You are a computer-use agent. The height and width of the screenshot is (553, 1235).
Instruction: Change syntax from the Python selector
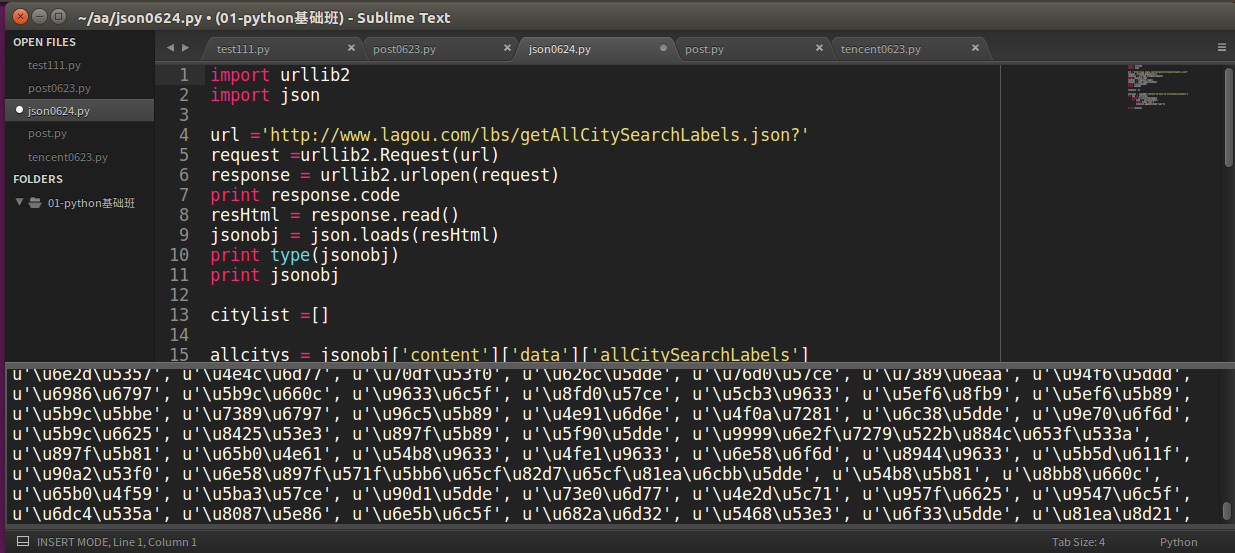pos(1178,542)
